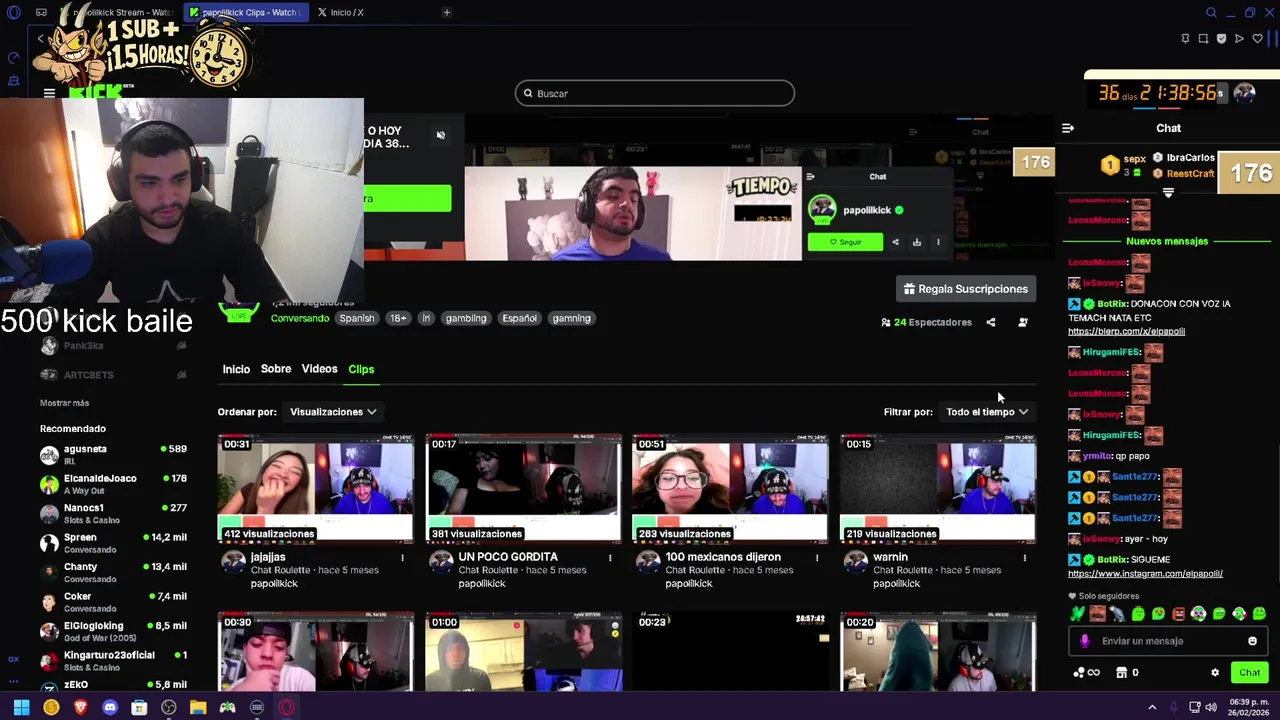This screenshot has height=720, width=1280.
Task: Click the share icon next to Espectadores
Action: point(991,322)
